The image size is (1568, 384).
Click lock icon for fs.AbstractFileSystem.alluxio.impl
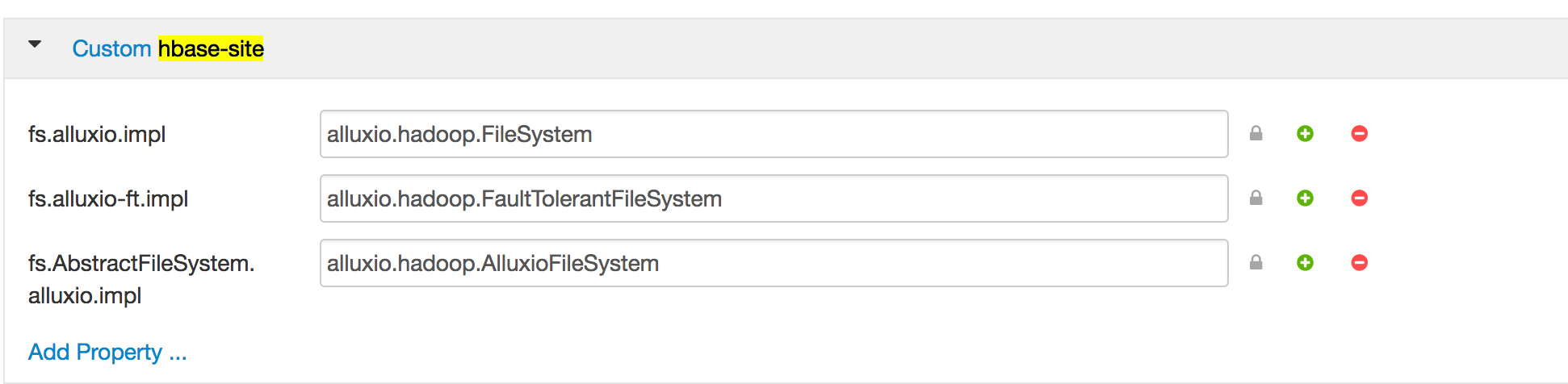(1256, 263)
